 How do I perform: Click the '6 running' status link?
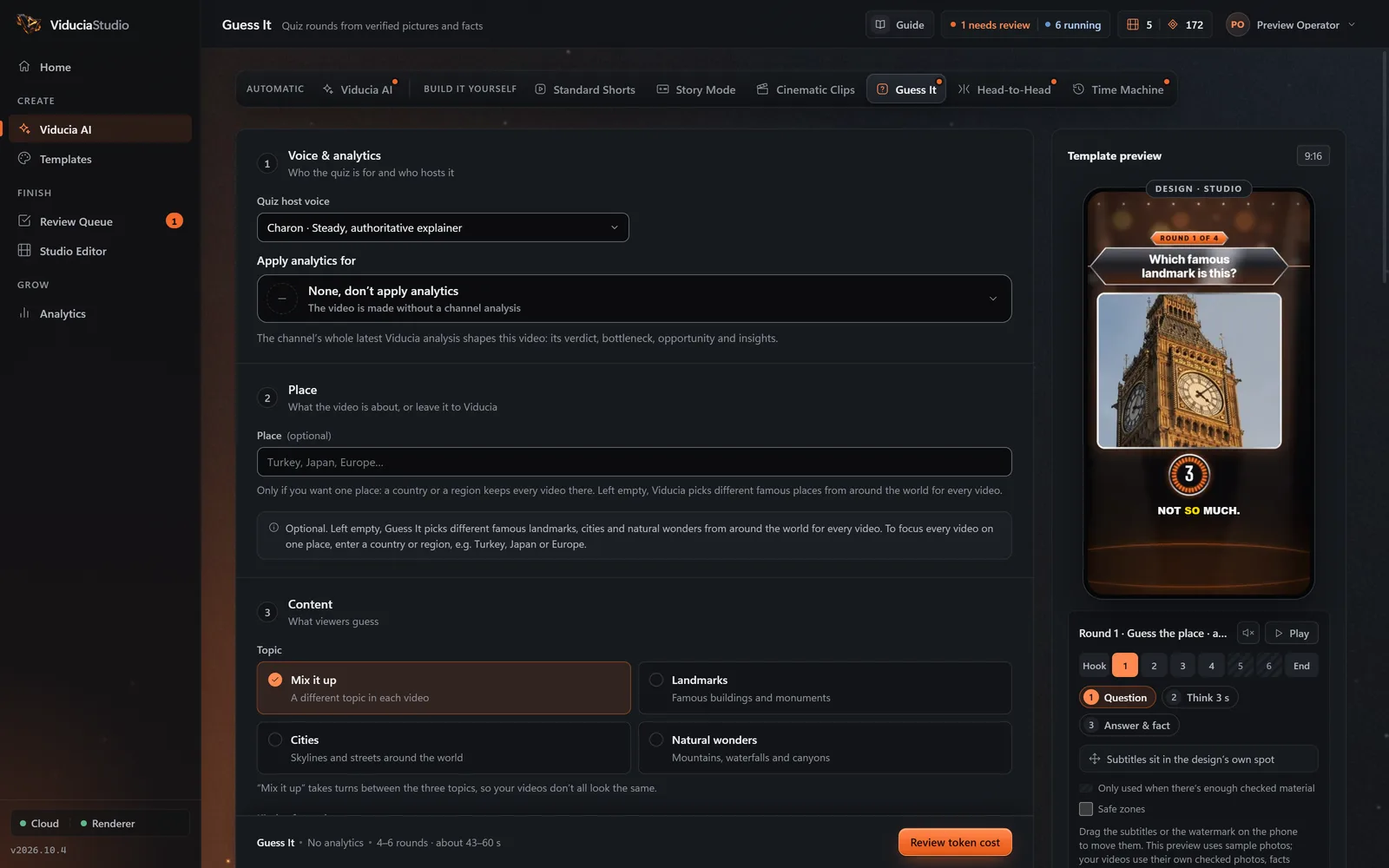click(1073, 25)
